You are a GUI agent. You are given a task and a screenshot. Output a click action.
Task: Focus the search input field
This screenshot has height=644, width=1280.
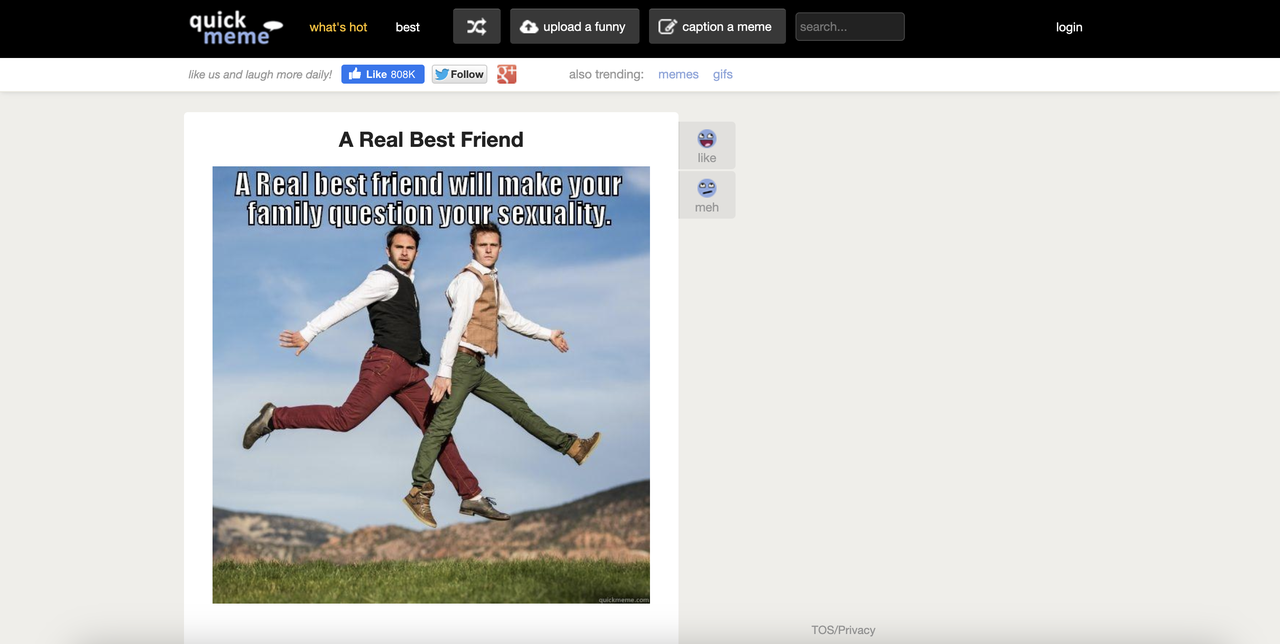coord(850,27)
